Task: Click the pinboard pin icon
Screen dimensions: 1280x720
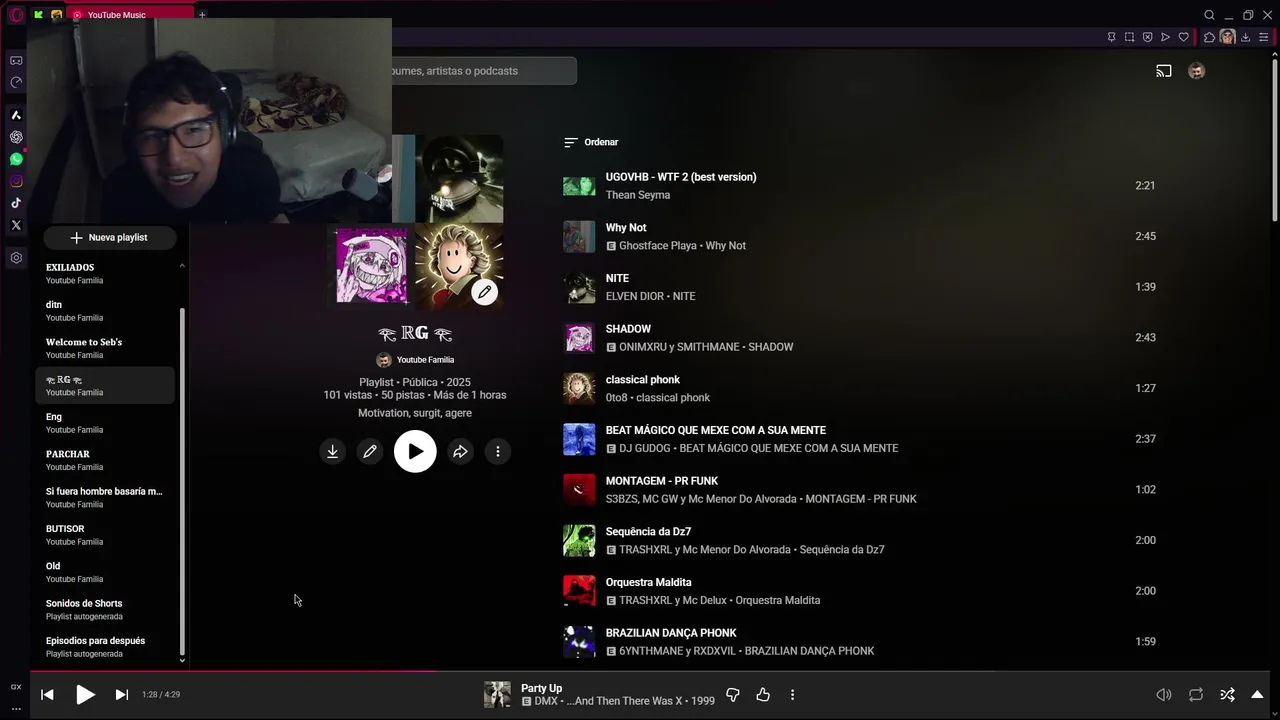Action: pyautogui.click(x=1111, y=37)
